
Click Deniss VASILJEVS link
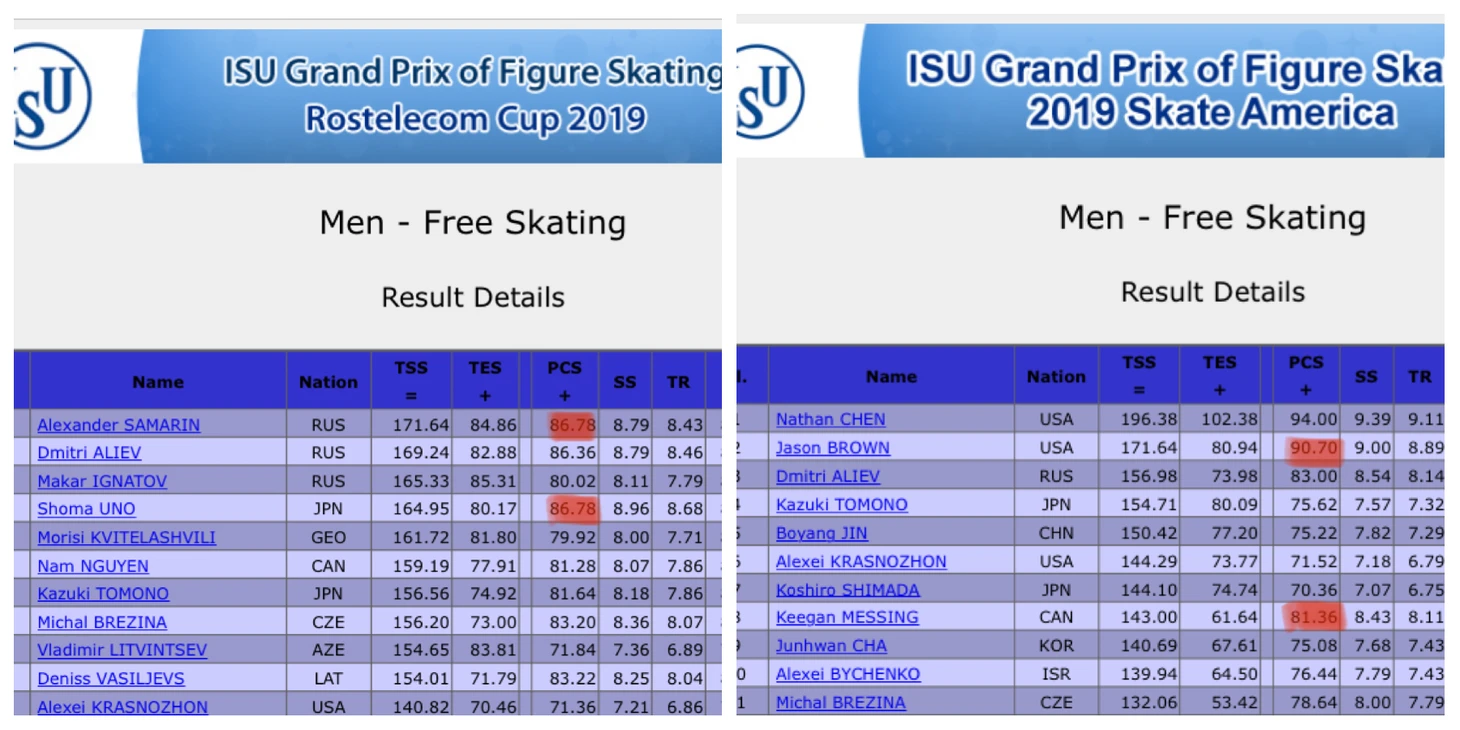(x=111, y=678)
